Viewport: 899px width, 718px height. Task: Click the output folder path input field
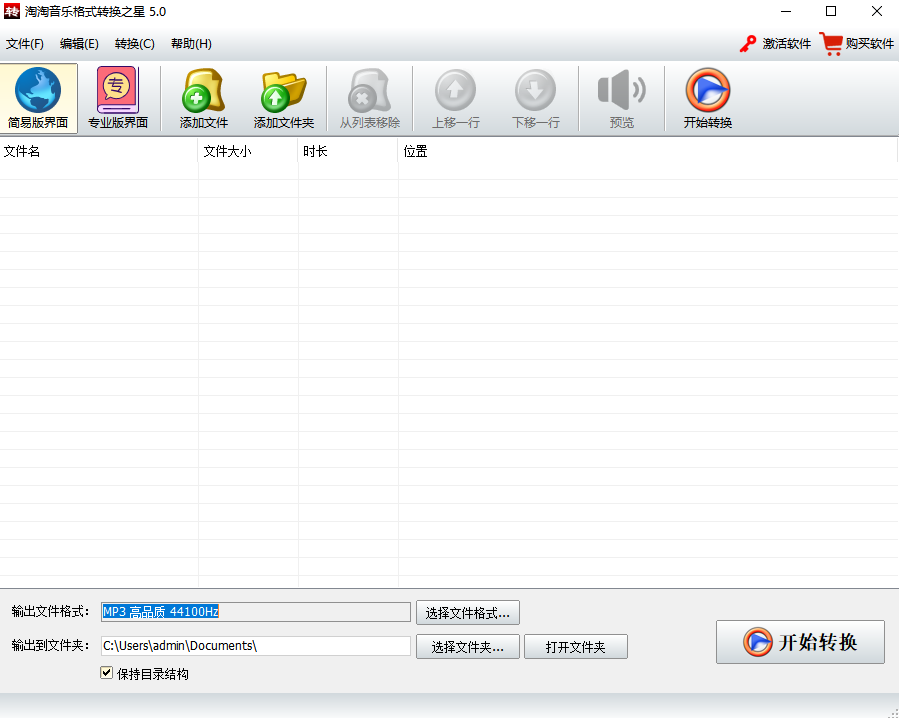pos(255,646)
